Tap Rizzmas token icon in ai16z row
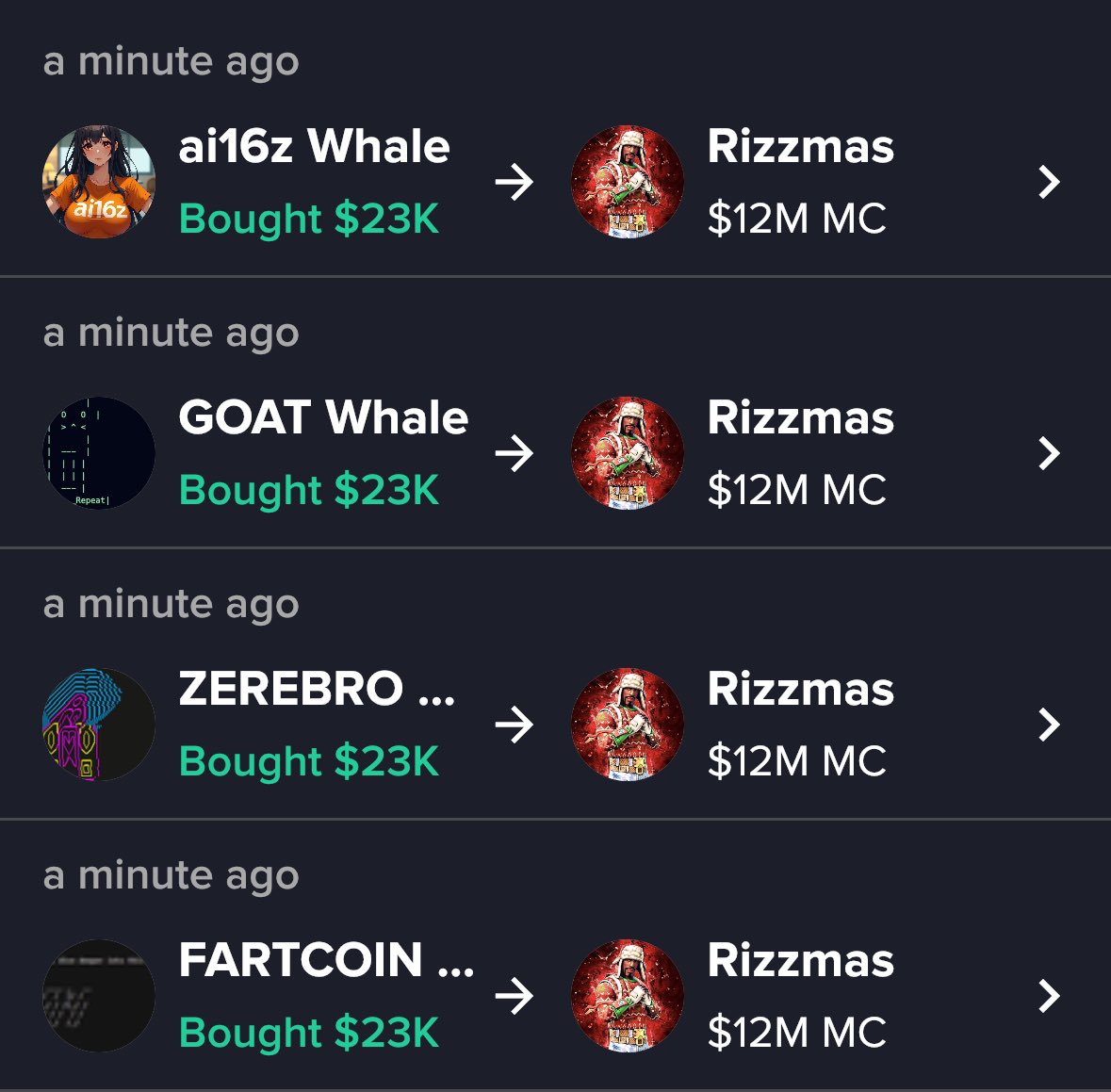This screenshot has height=1092, width=1111. point(627,182)
